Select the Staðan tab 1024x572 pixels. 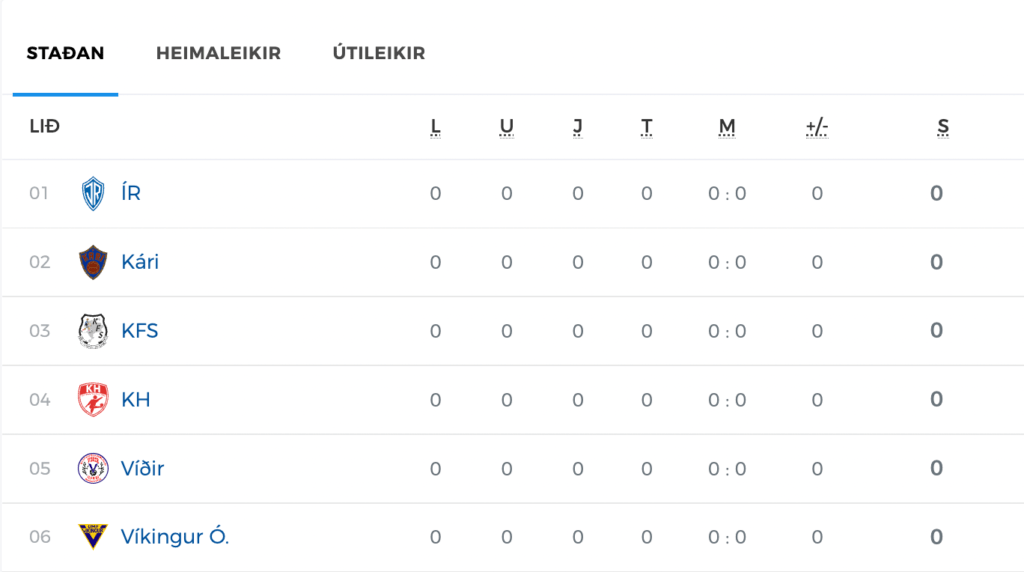(x=65, y=53)
